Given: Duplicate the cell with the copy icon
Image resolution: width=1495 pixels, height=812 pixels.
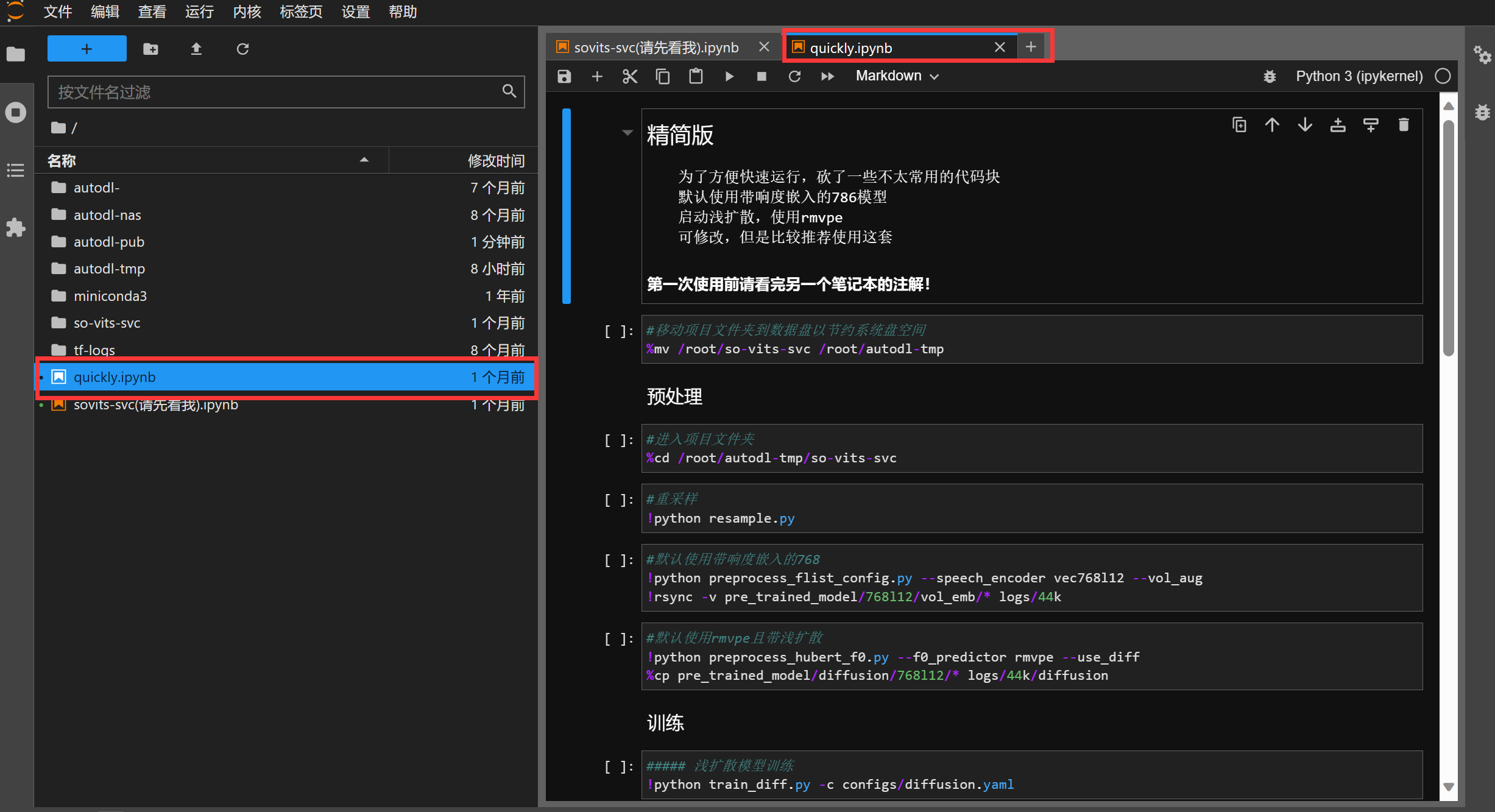Looking at the screenshot, I should [1239, 125].
